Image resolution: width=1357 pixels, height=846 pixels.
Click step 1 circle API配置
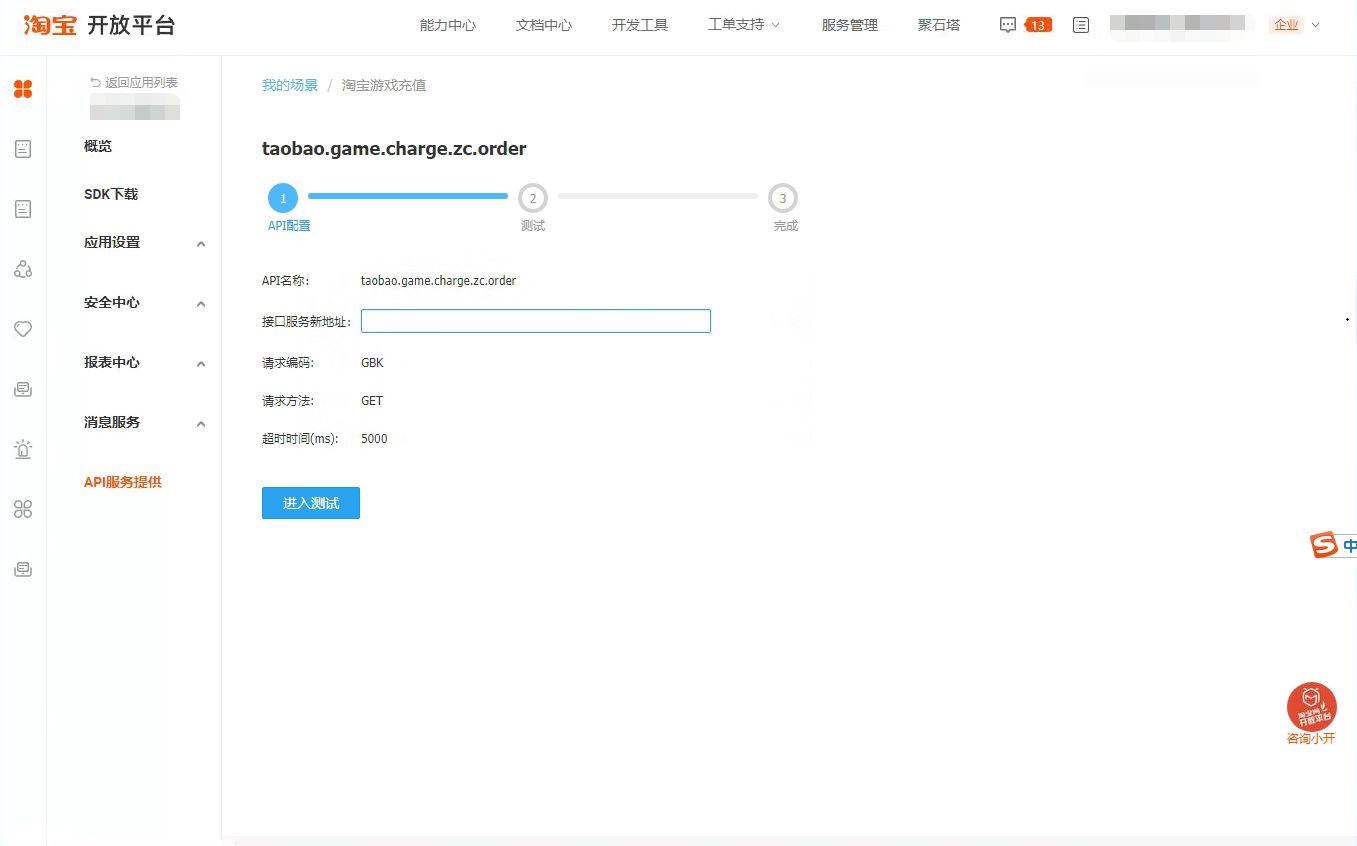[x=283, y=198]
